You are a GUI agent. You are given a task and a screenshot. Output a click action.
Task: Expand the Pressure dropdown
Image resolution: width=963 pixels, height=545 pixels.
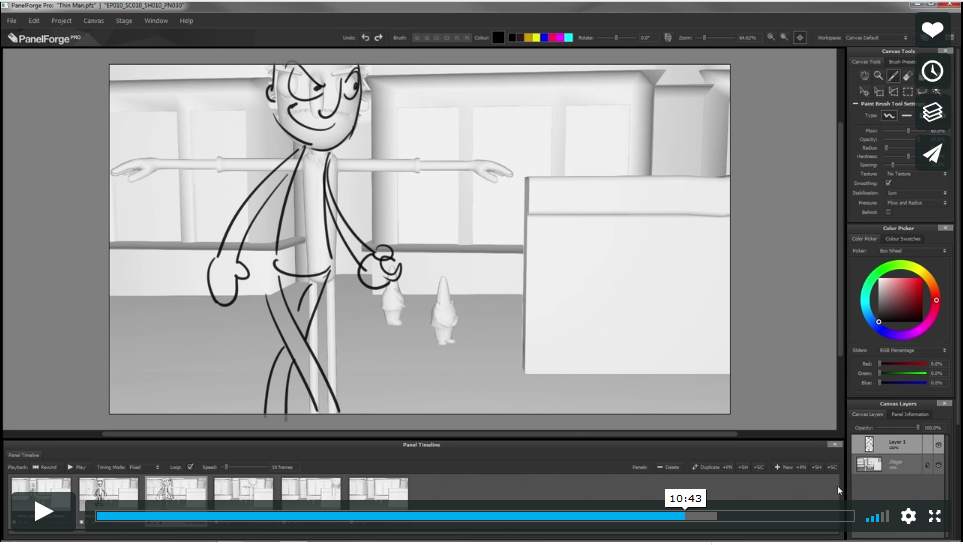[x=915, y=203]
